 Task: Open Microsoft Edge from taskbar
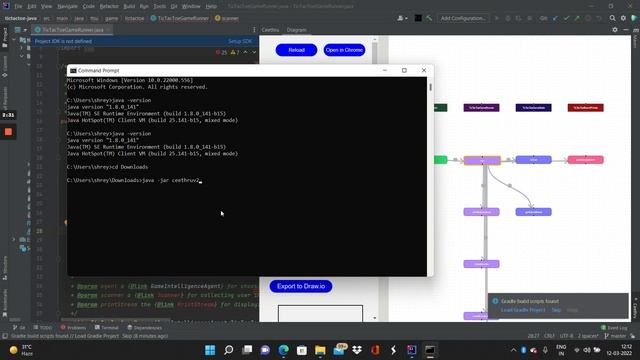(x=283, y=350)
